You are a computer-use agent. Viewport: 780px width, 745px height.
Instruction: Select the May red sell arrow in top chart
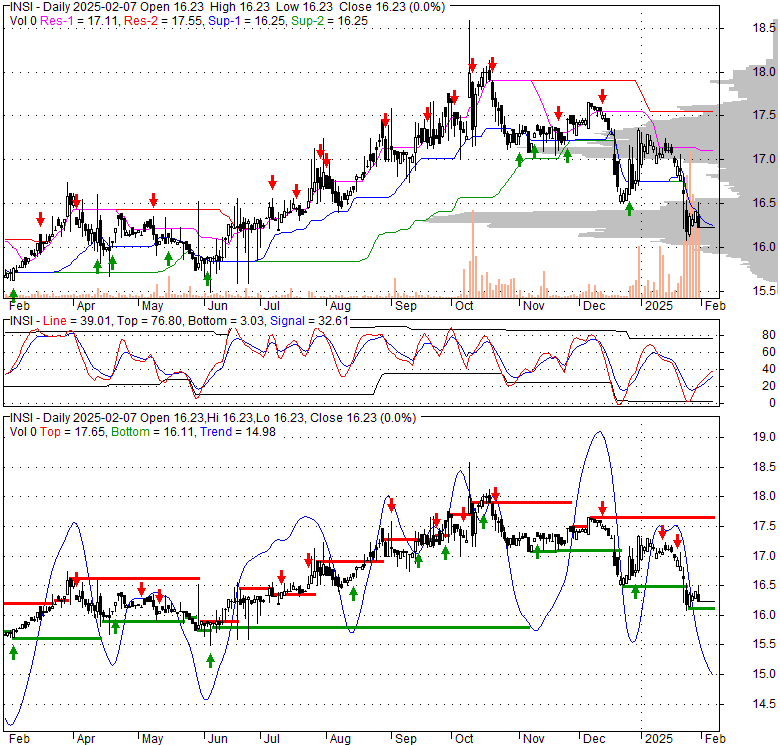154,200
